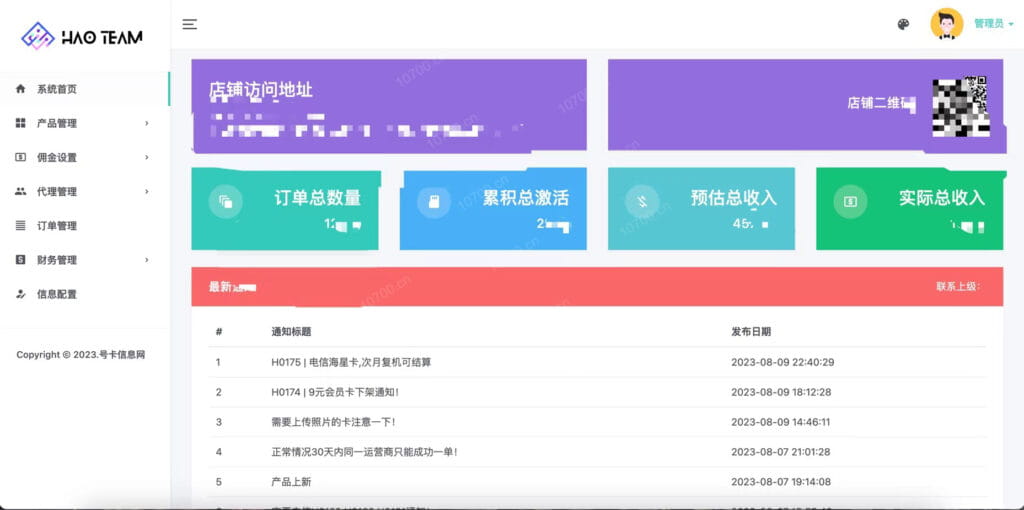
Task: Click date 2023-08-07 21:01:28
Action: pos(780,452)
